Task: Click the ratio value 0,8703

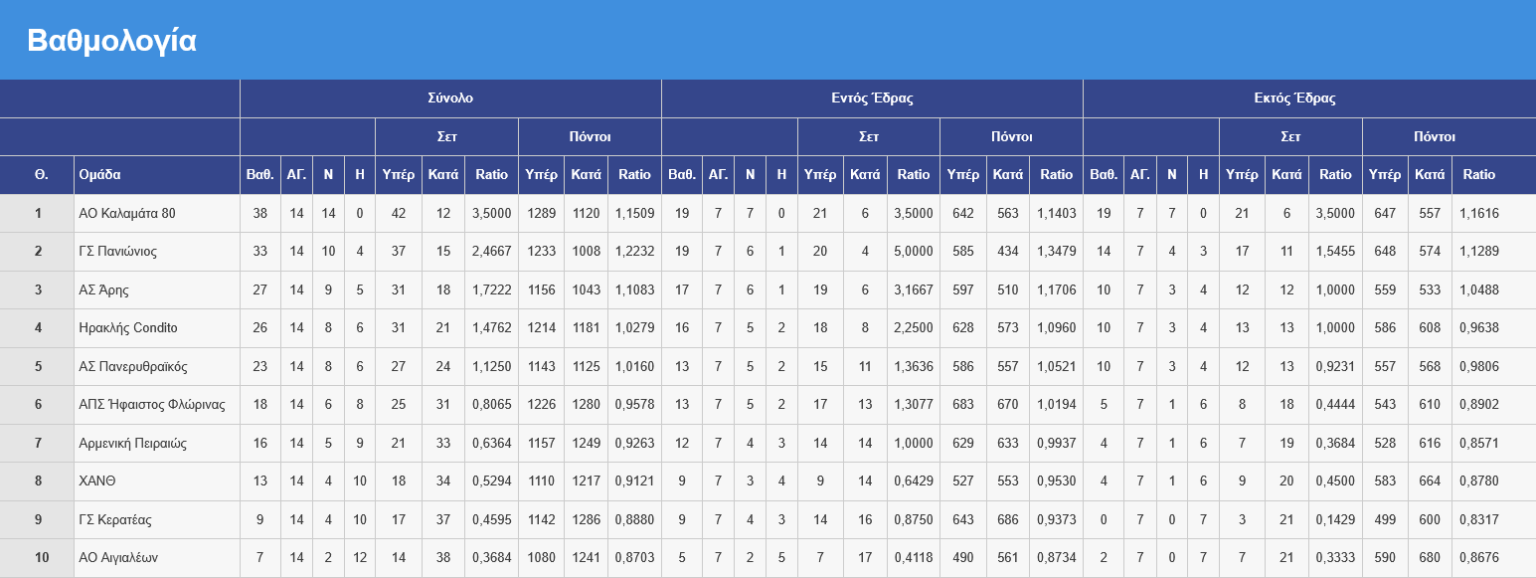Action: click(634, 558)
